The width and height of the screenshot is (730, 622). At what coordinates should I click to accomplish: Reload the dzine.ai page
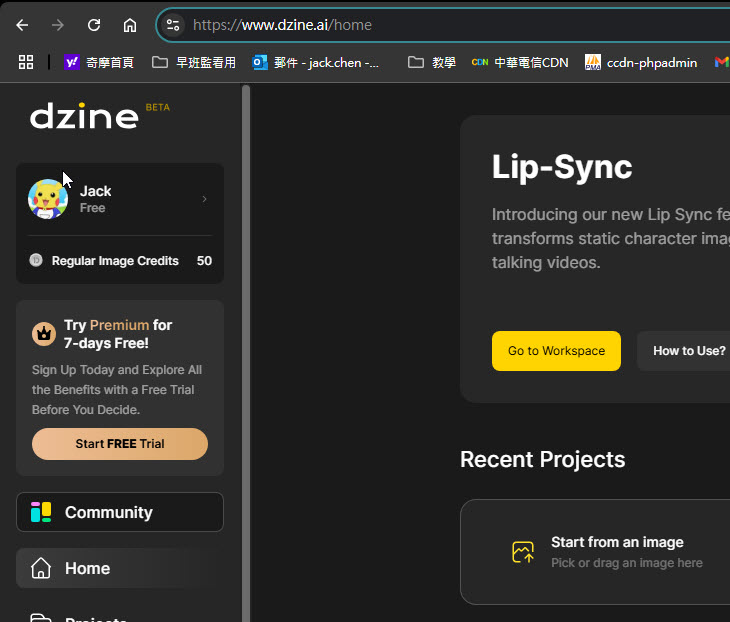(x=94, y=25)
